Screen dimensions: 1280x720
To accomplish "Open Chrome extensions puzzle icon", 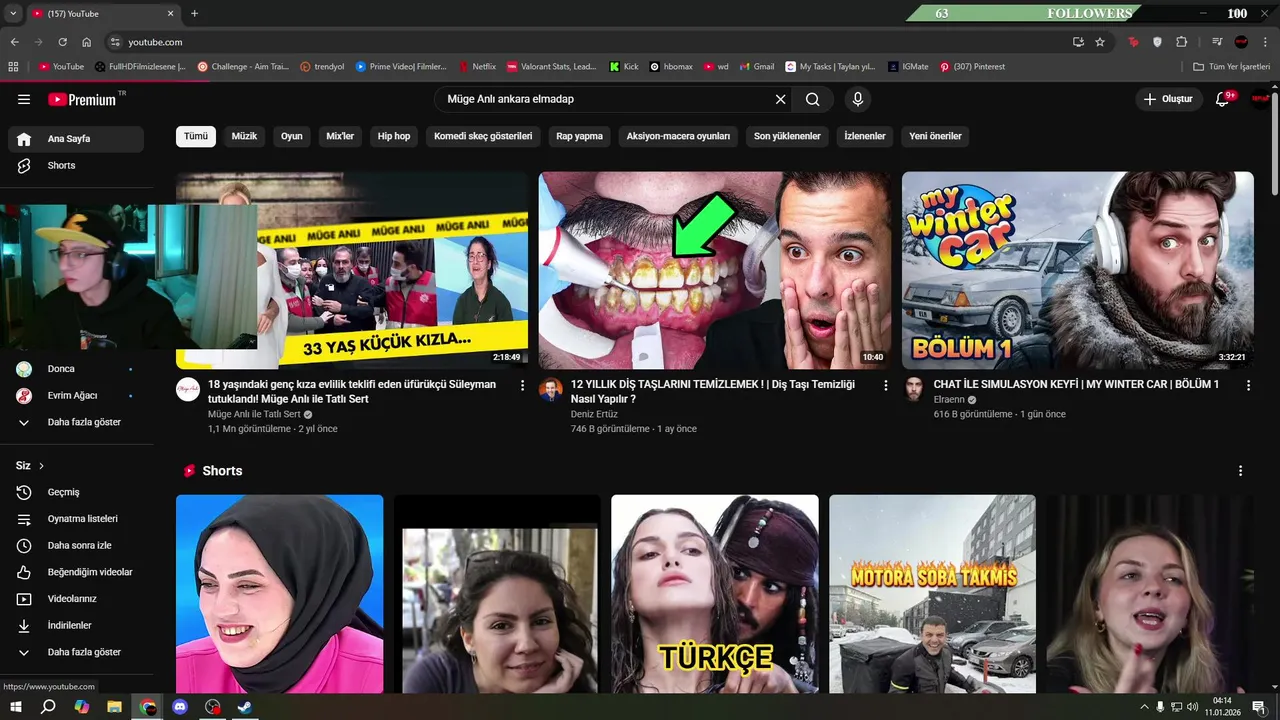I will (1181, 42).
